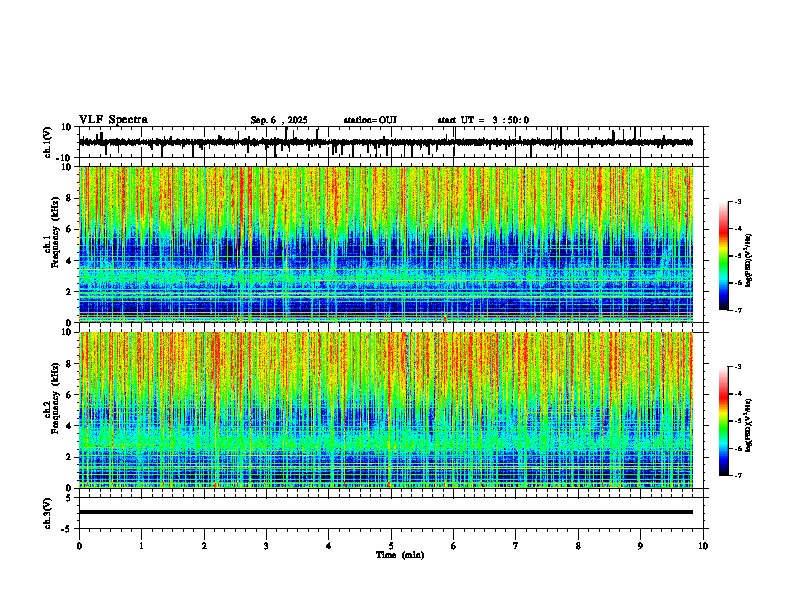Select the ch.2 "Frequency (kHz)" axis label

pyautogui.click(x=55, y=398)
